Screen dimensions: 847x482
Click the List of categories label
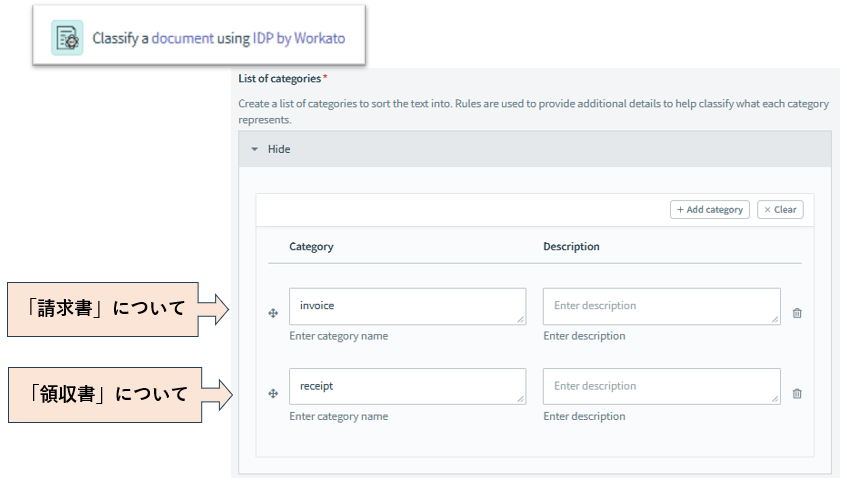click(x=280, y=78)
